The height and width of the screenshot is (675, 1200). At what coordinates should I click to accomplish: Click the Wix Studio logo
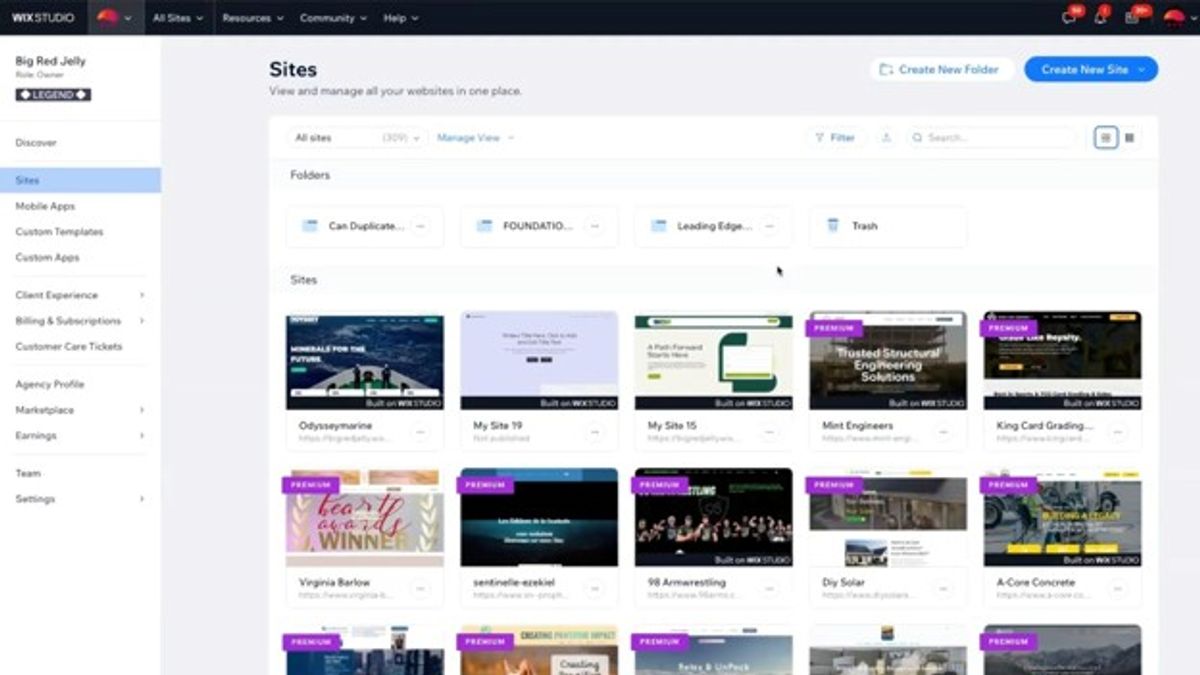click(x=43, y=18)
